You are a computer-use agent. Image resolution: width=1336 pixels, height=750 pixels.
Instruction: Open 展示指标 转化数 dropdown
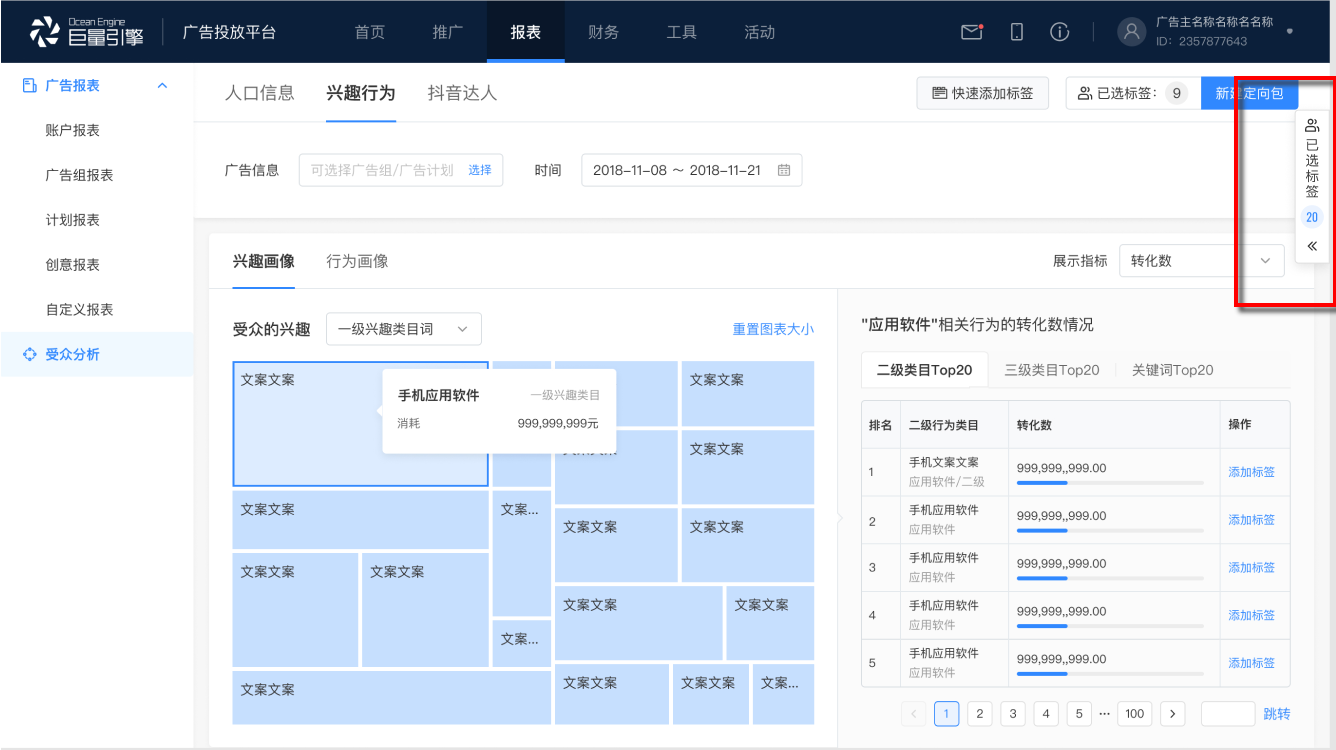(1202, 260)
